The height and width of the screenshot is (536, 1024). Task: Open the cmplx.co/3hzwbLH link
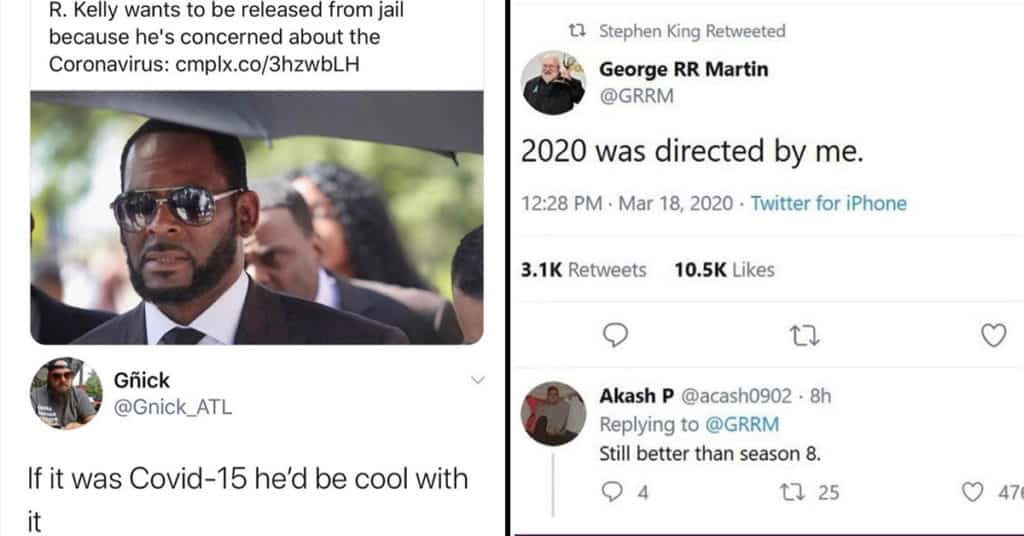click(x=267, y=64)
